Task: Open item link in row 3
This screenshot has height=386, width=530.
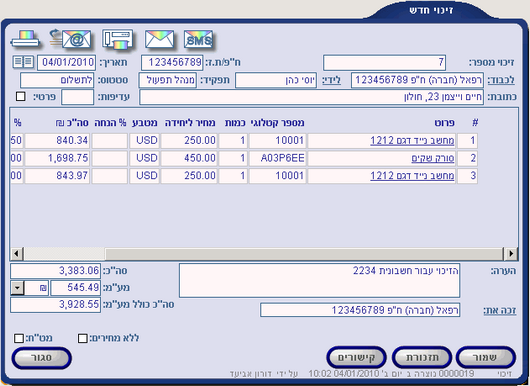Action: click(412, 176)
